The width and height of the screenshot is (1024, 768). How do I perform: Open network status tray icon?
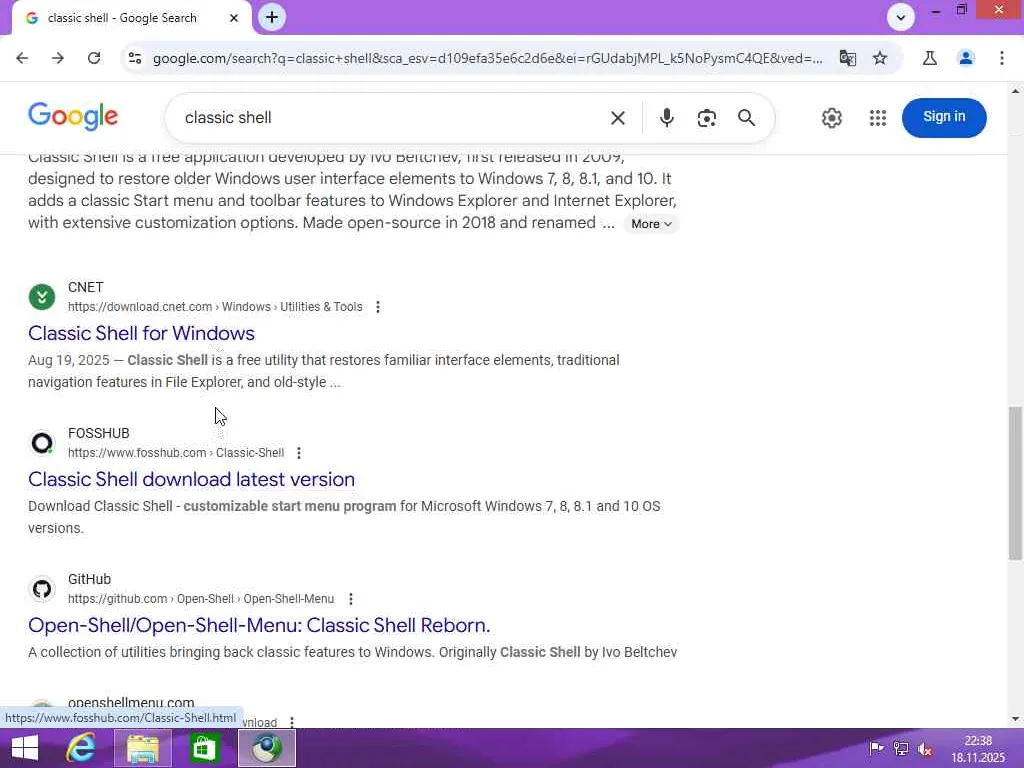click(901, 749)
